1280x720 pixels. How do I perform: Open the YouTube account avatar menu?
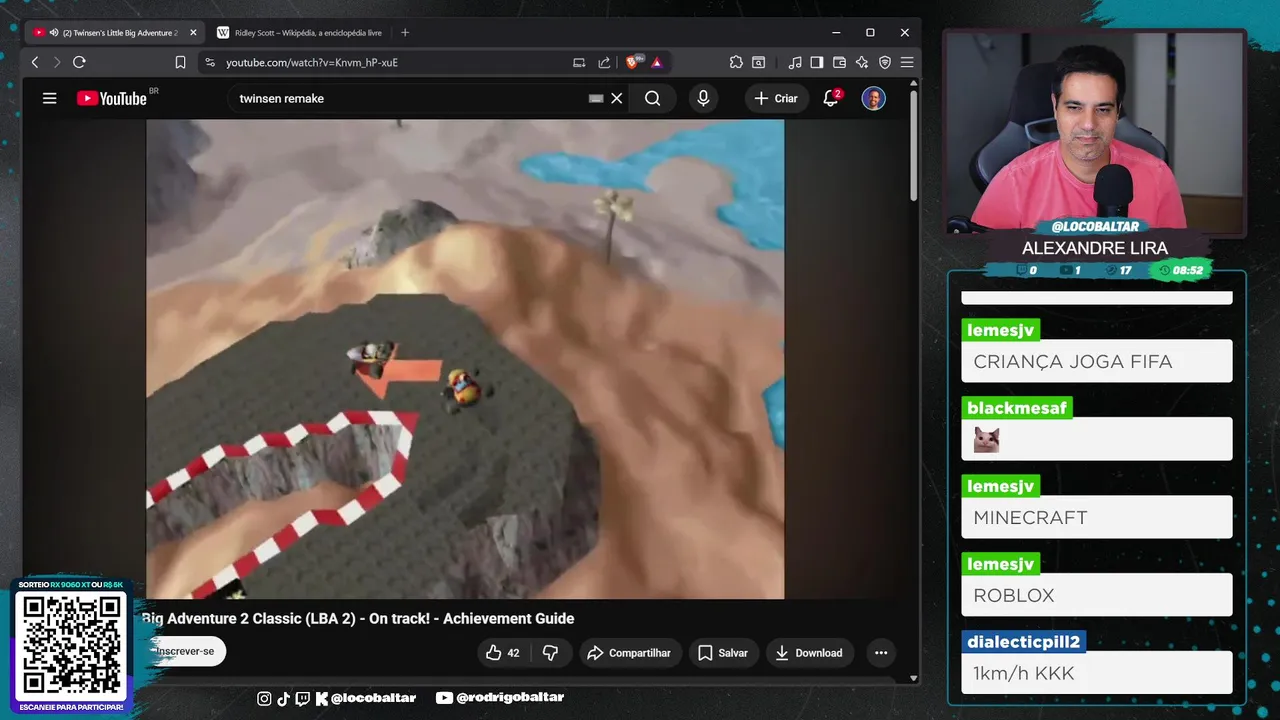tap(874, 98)
